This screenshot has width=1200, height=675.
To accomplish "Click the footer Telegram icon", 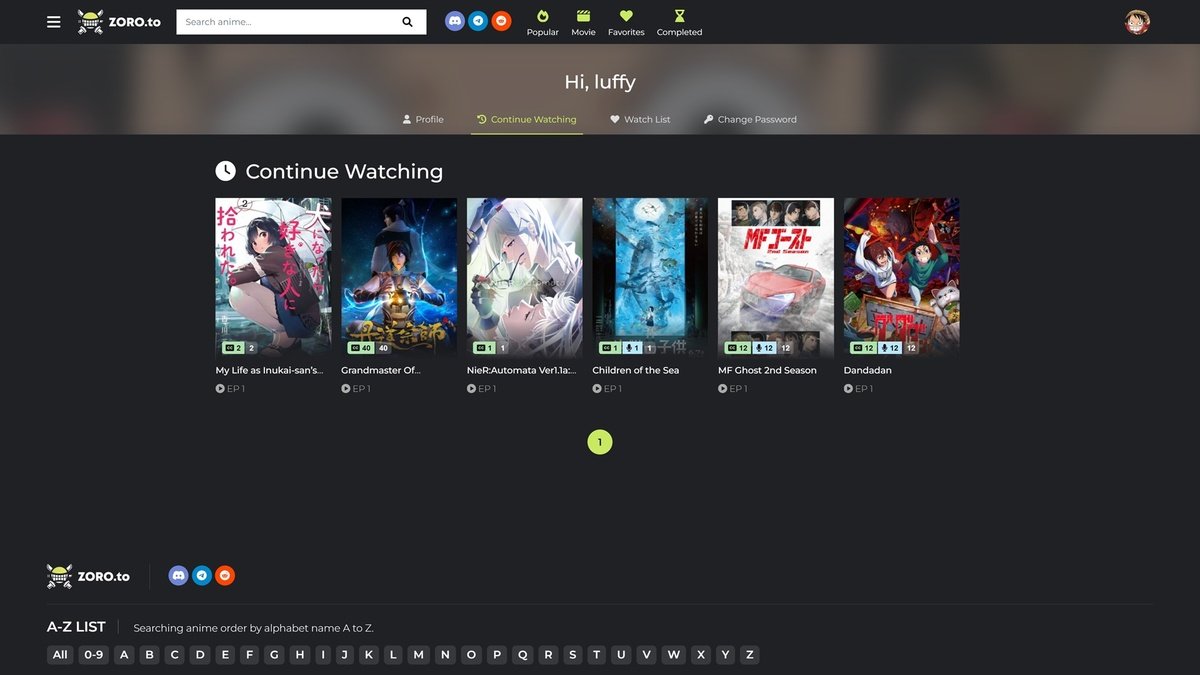I will point(202,575).
